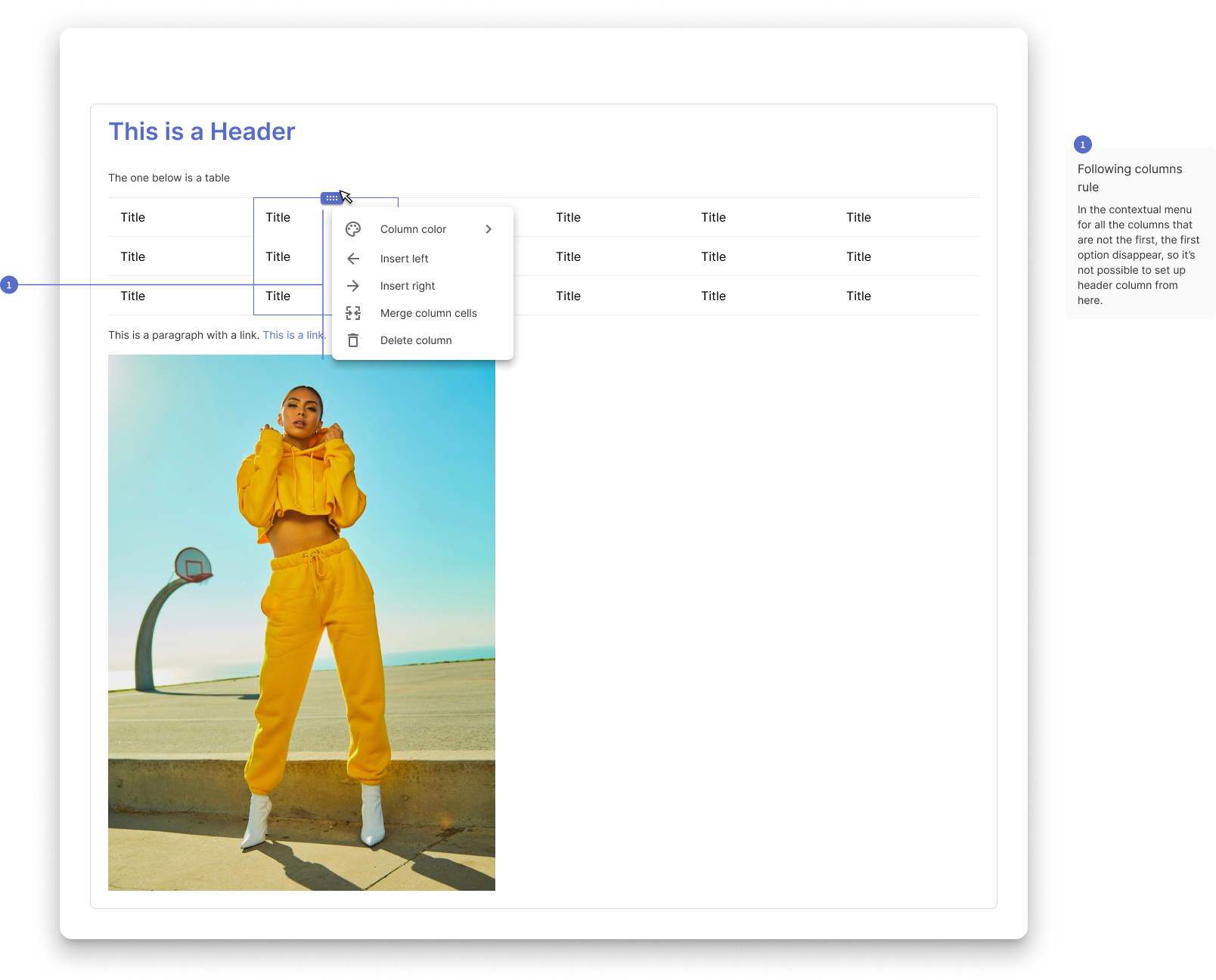Click the "Following columns rule" annotation title
This screenshot has width=1216, height=980.
[1130, 178]
